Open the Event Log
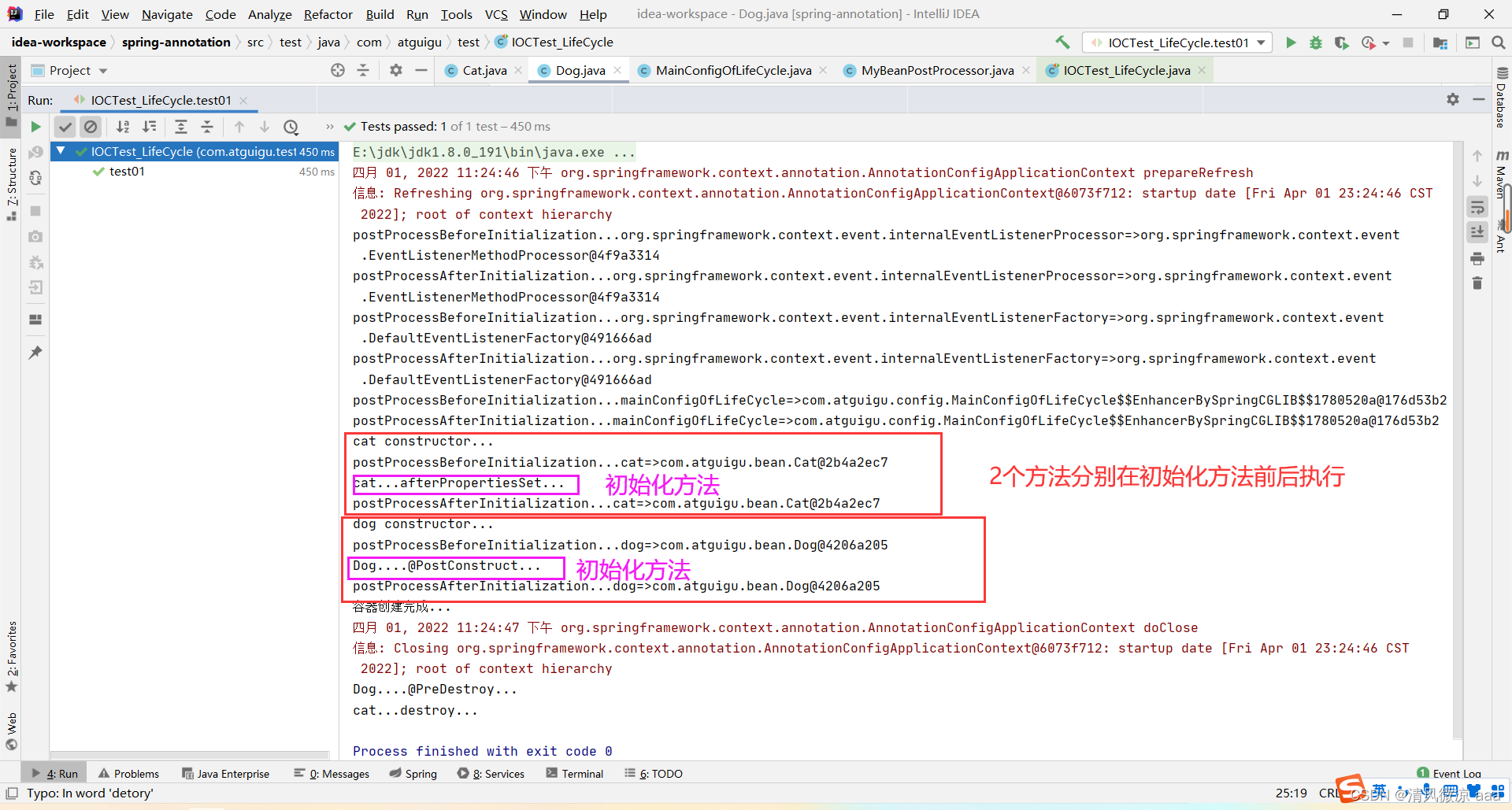This screenshot has height=810, width=1512. [x=1449, y=773]
